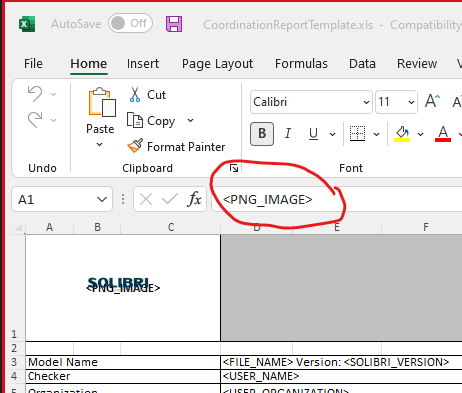Screen dimensions: 462x393
Task: Switch to Page Layout tab
Action: [217, 64]
